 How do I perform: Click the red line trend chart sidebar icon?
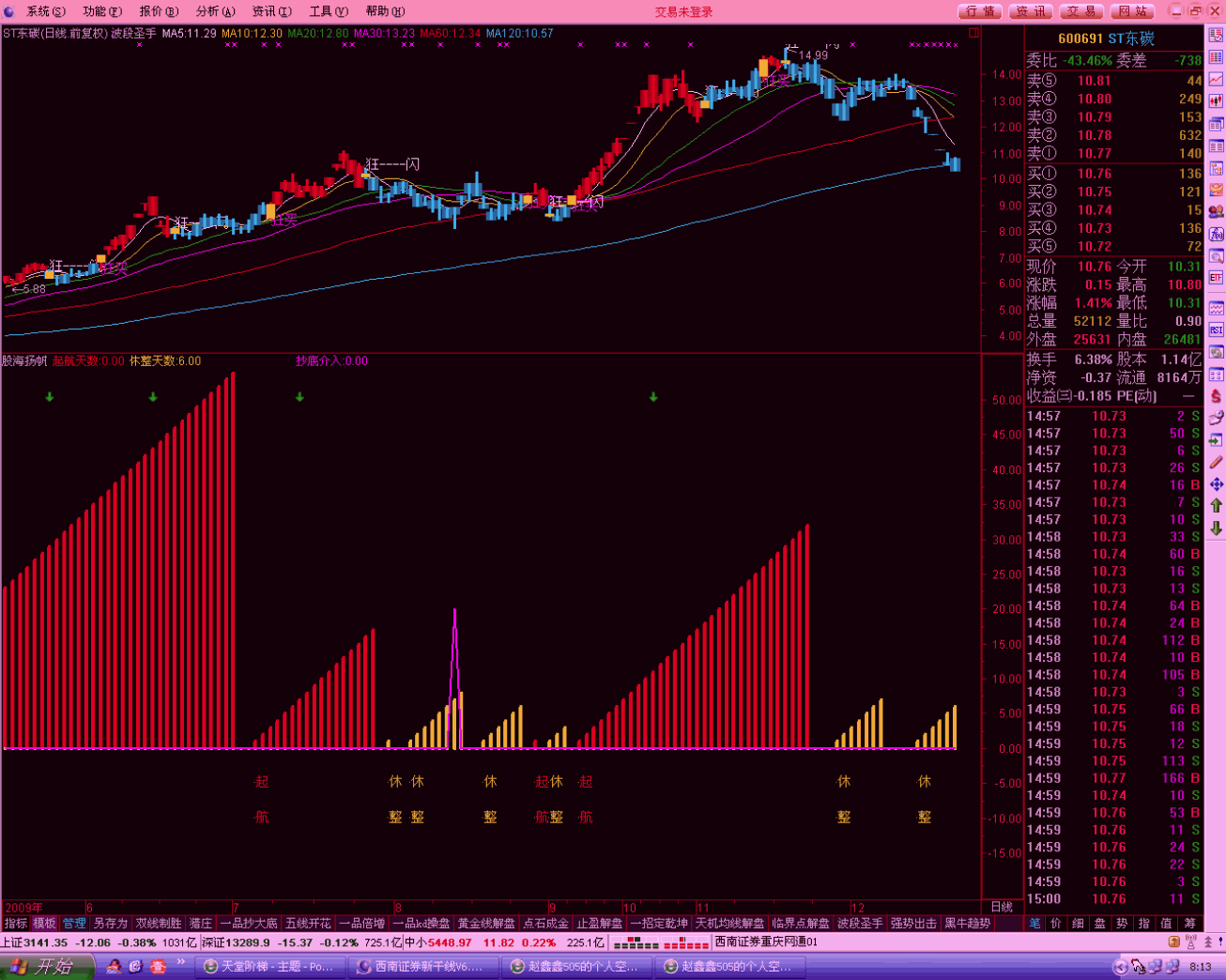pyautogui.click(x=1216, y=80)
